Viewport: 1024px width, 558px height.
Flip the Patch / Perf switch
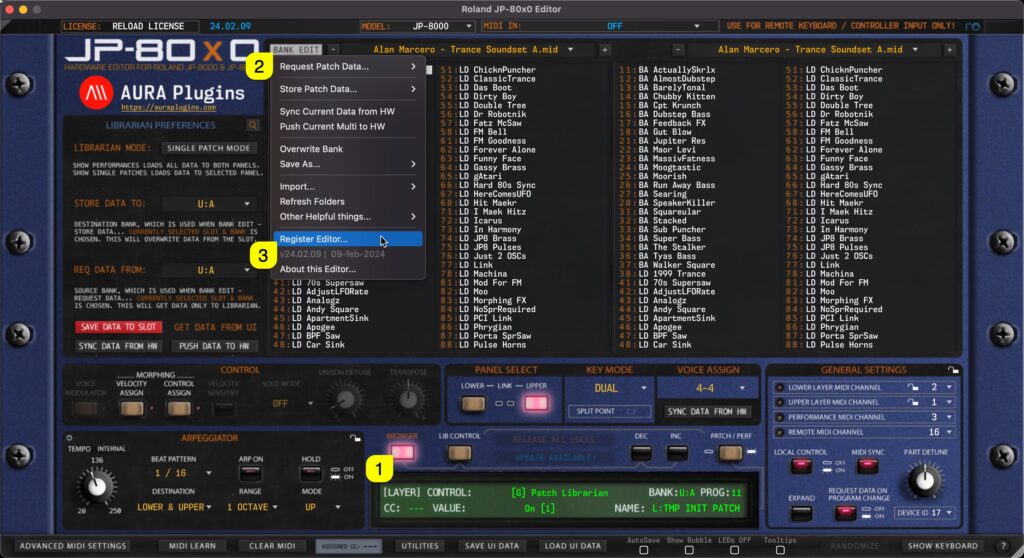click(x=730, y=452)
